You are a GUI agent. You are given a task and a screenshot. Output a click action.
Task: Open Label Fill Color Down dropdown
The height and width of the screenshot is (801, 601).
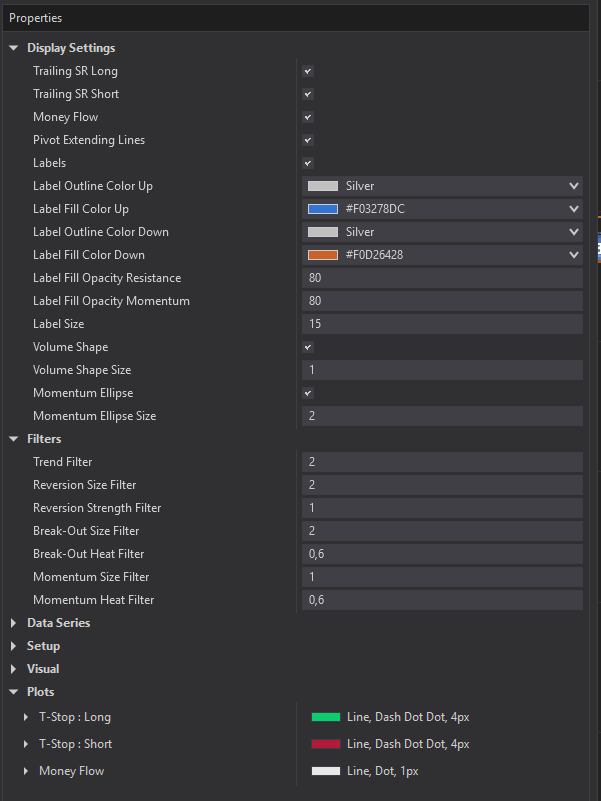(573, 255)
